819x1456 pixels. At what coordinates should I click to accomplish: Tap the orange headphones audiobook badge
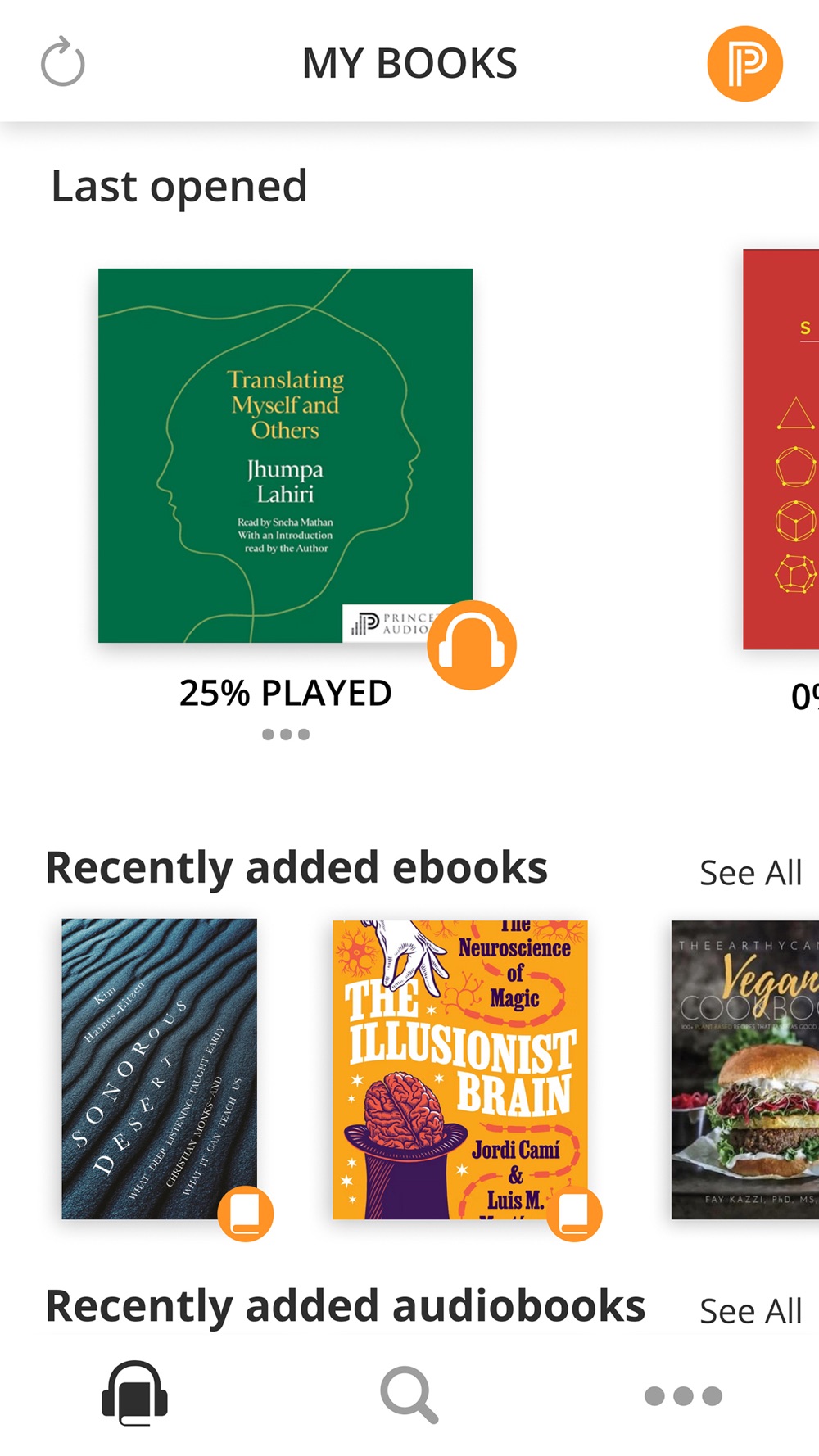(472, 644)
